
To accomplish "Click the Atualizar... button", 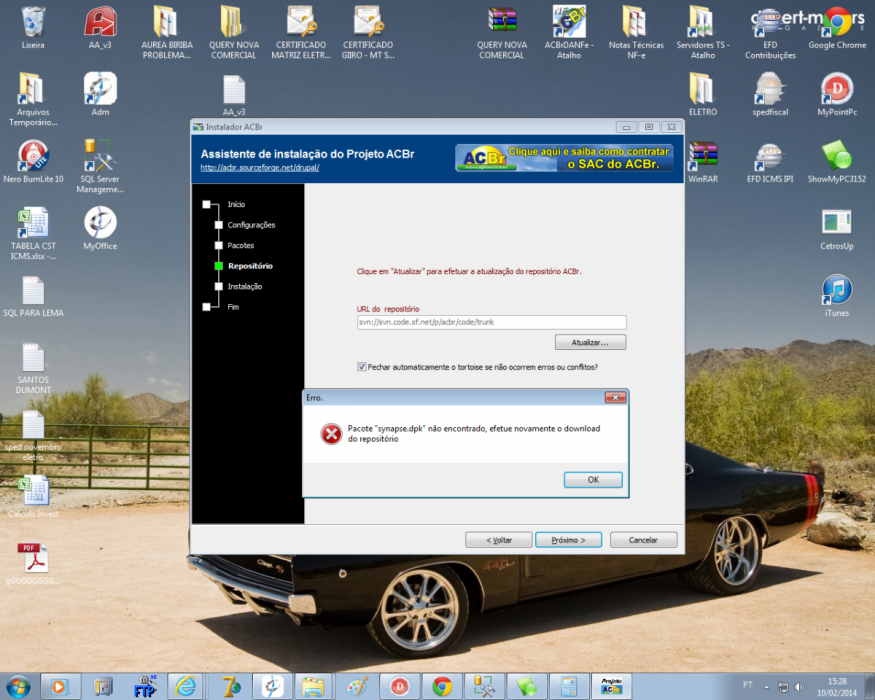I will click(590, 342).
